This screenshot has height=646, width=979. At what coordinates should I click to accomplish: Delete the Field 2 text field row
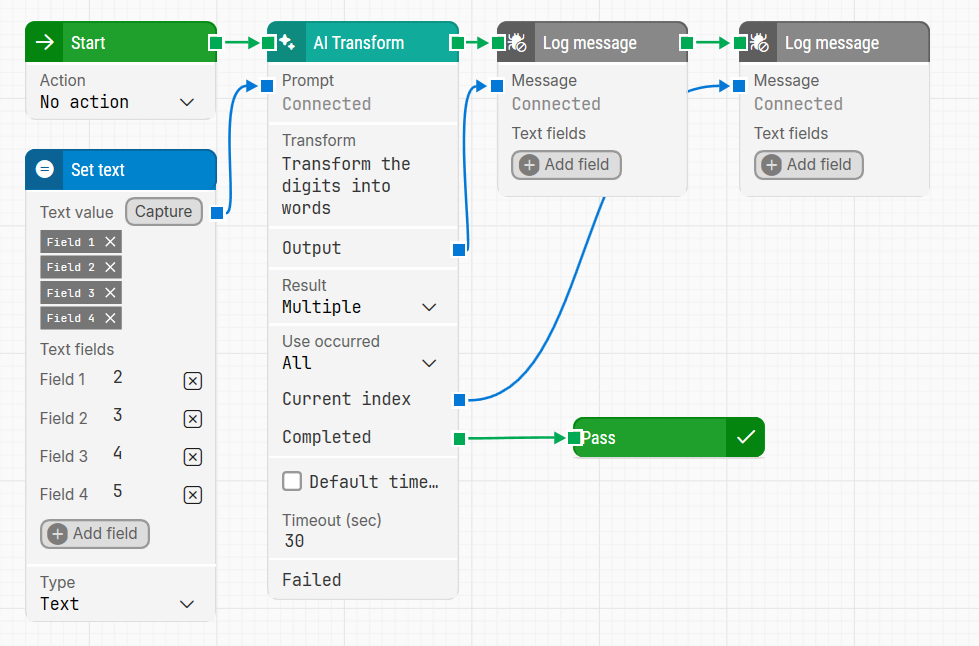coord(193,419)
